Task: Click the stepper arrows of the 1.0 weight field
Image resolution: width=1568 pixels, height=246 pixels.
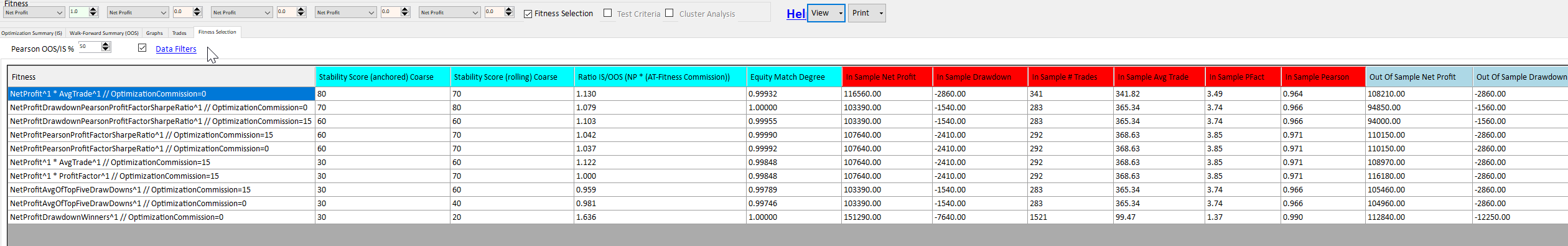Action: click(x=93, y=12)
